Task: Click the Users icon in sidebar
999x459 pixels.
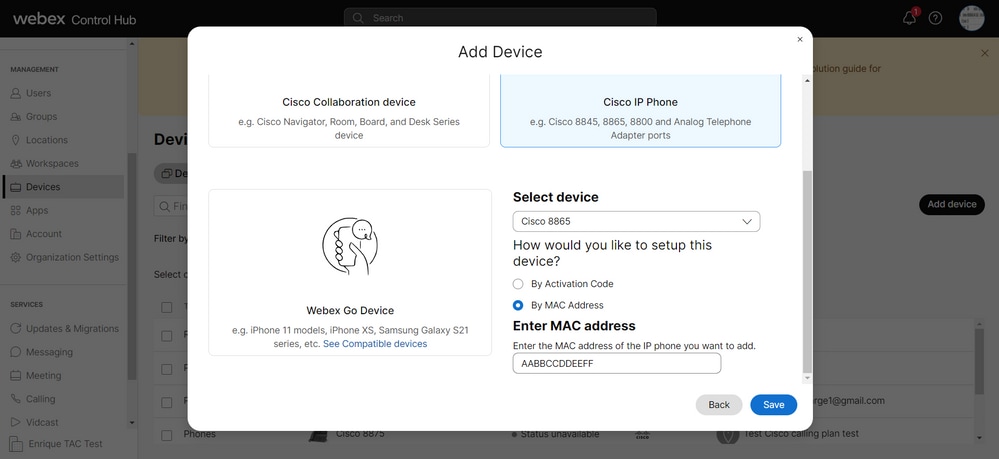Action: coord(16,93)
